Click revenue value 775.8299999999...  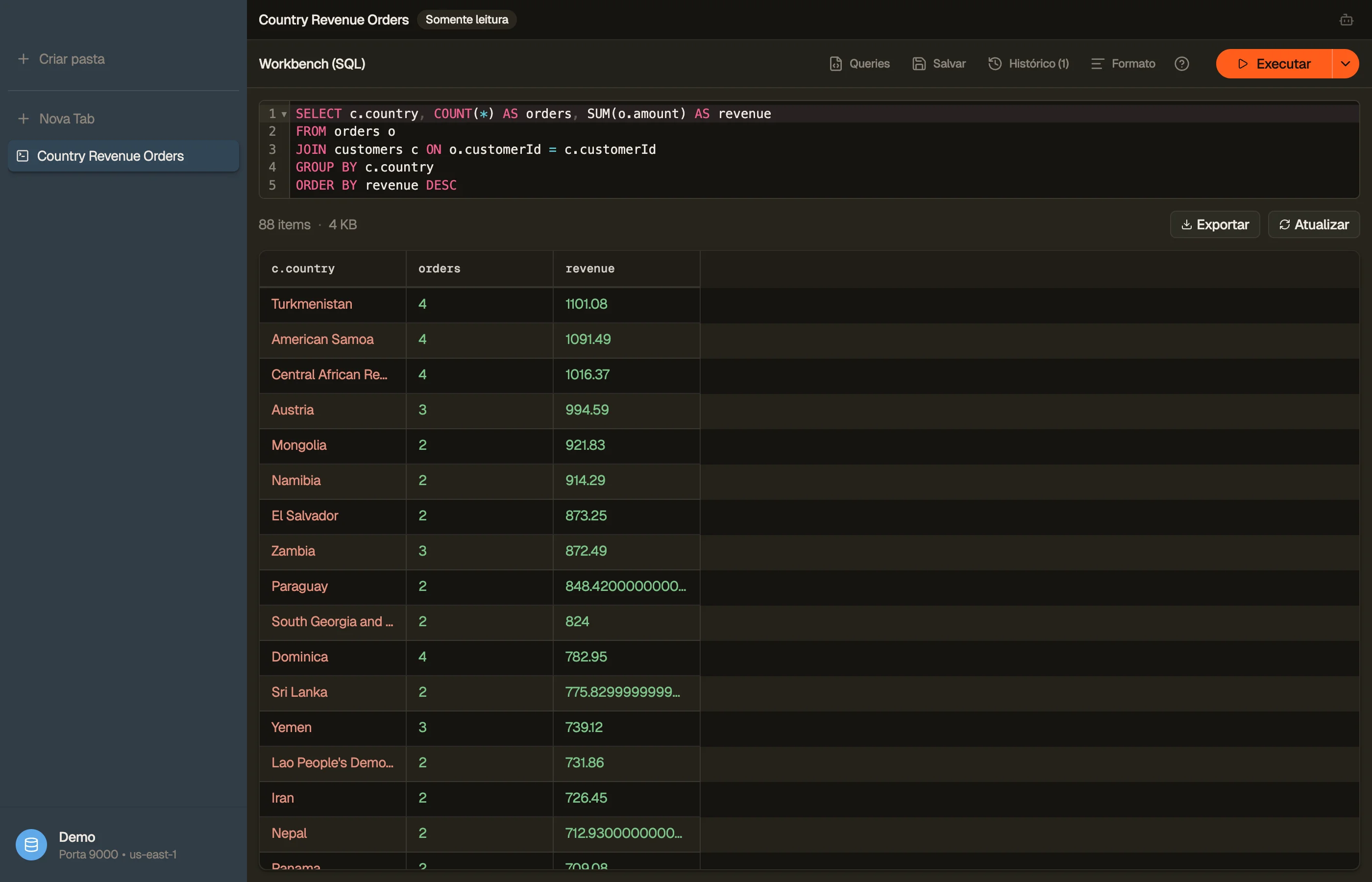(623, 692)
